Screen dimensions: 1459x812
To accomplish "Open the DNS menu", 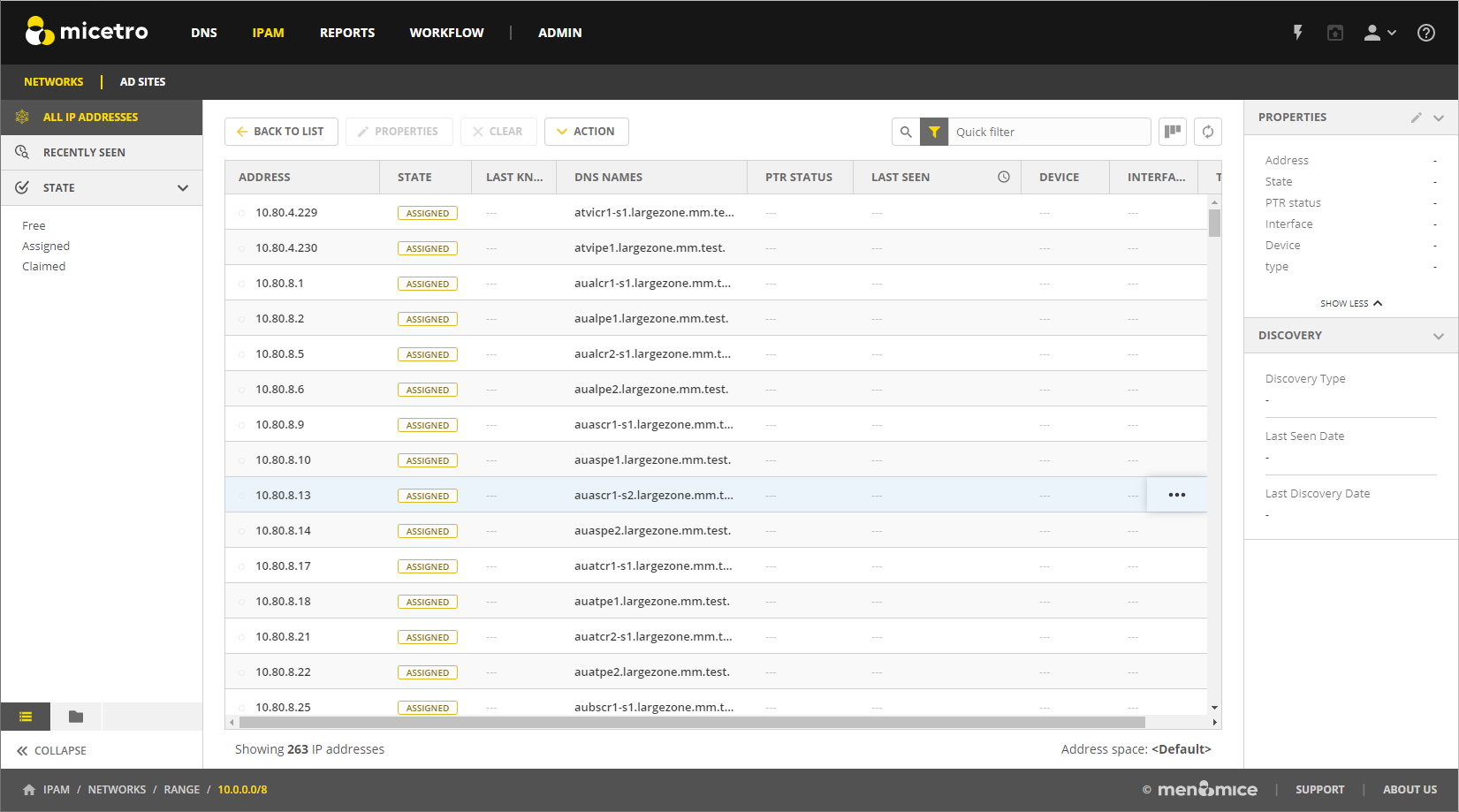I will [204, 33].
